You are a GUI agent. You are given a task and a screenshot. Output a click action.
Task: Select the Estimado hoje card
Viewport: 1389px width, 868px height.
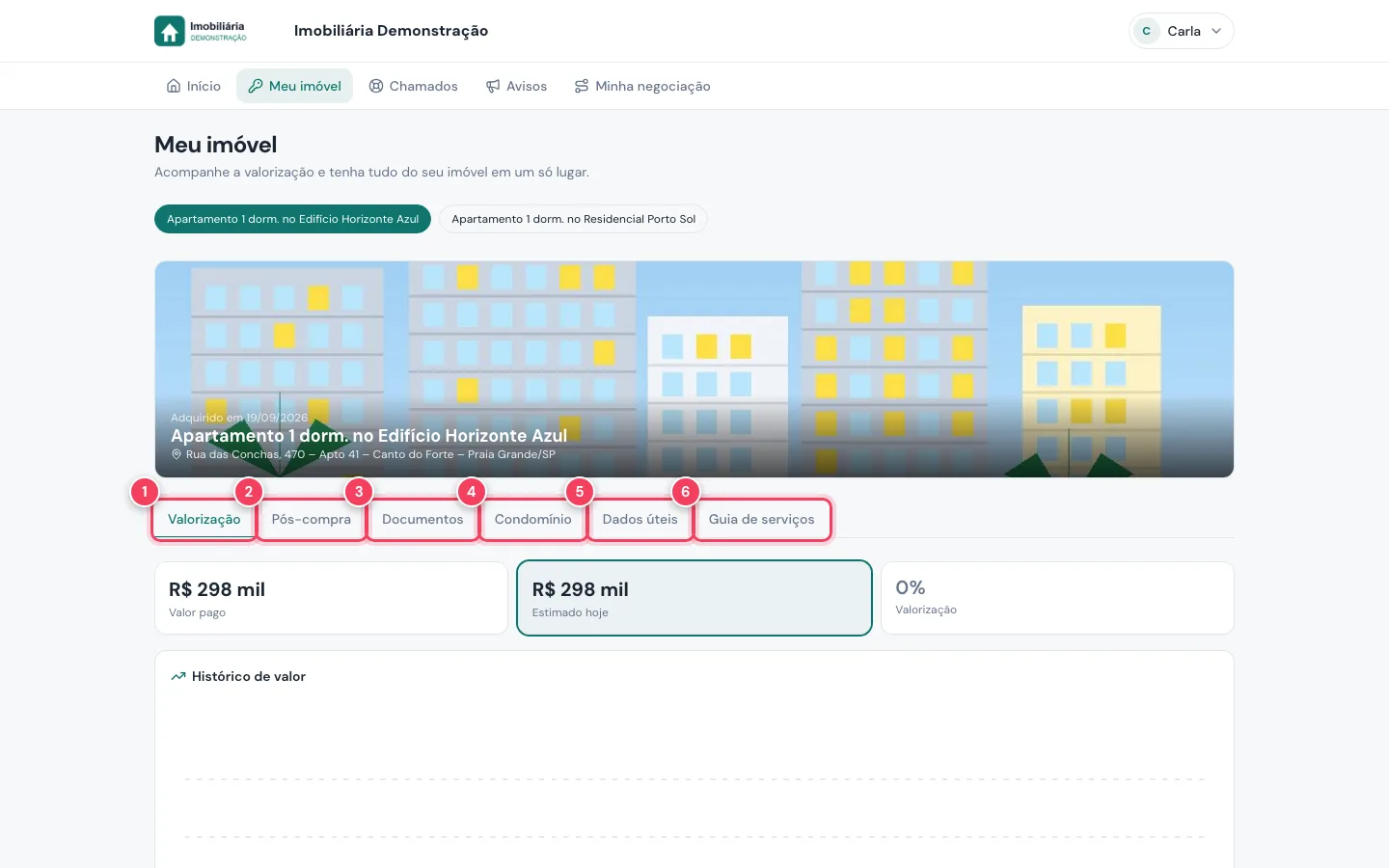click(x=694, y=598)
